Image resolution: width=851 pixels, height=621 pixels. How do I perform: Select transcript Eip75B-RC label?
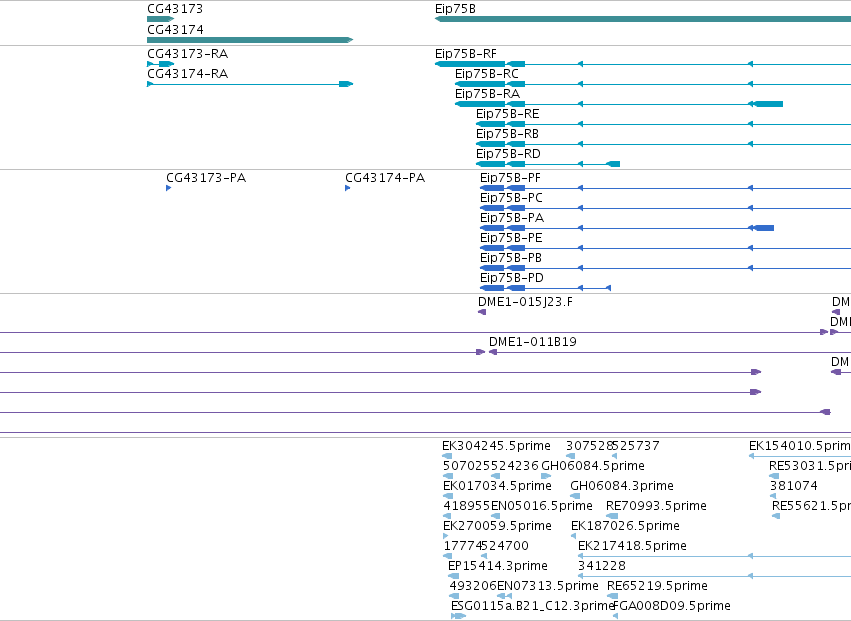click(x=487, y=74)
